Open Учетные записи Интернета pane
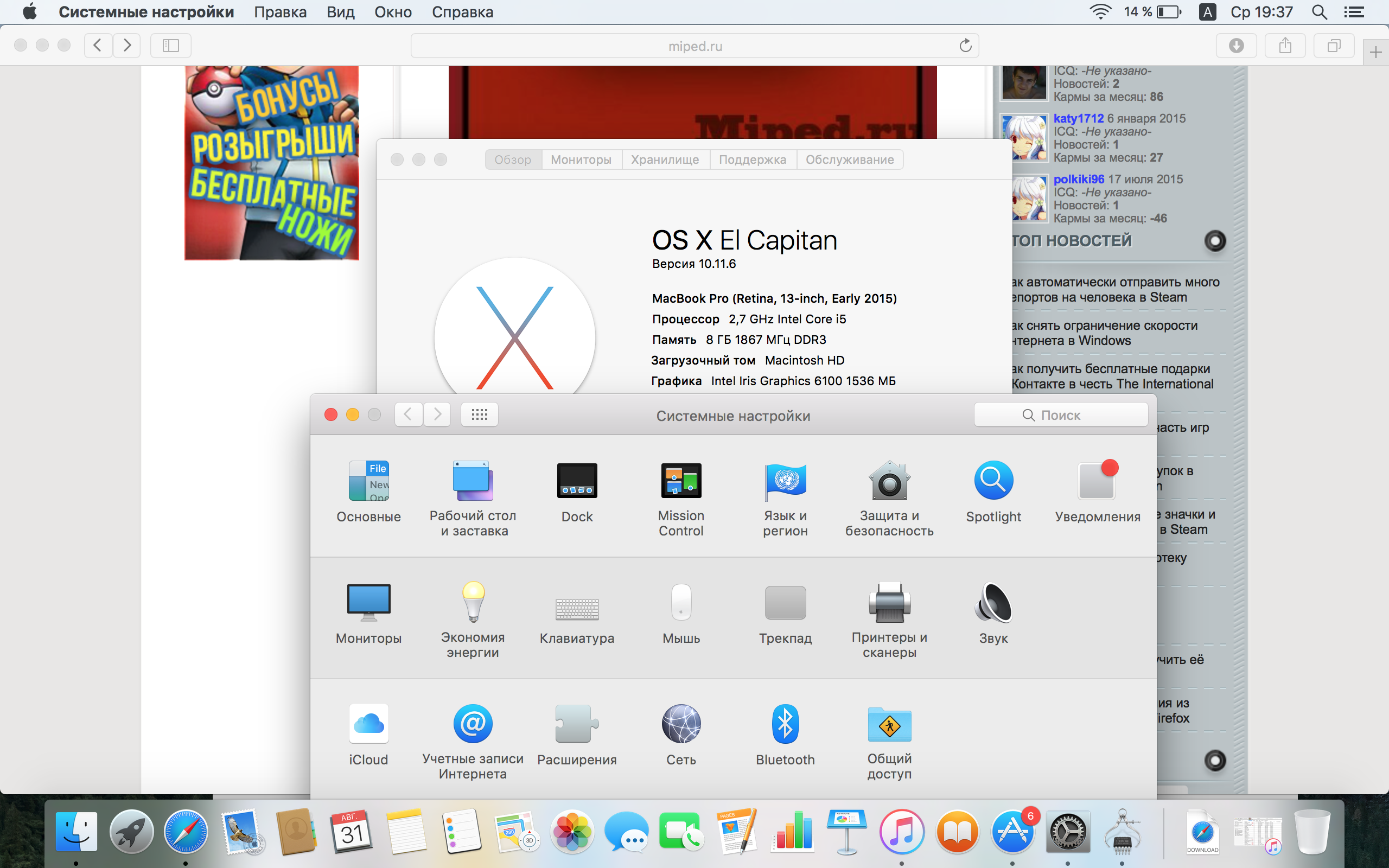 pyautogui.click(x=473, y=742)
